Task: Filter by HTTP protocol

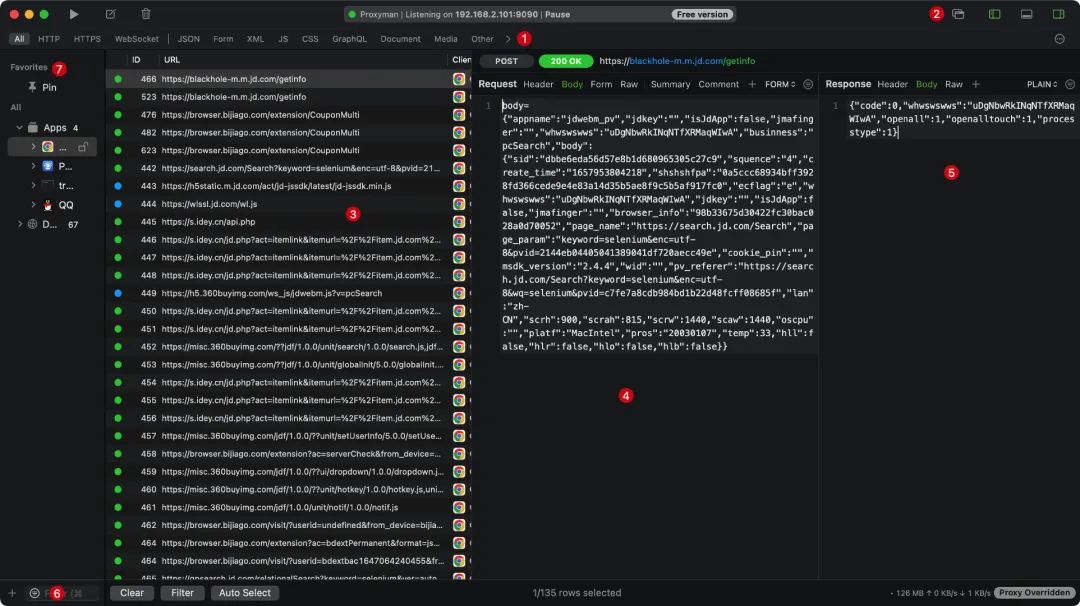Action: click(49, 39)
